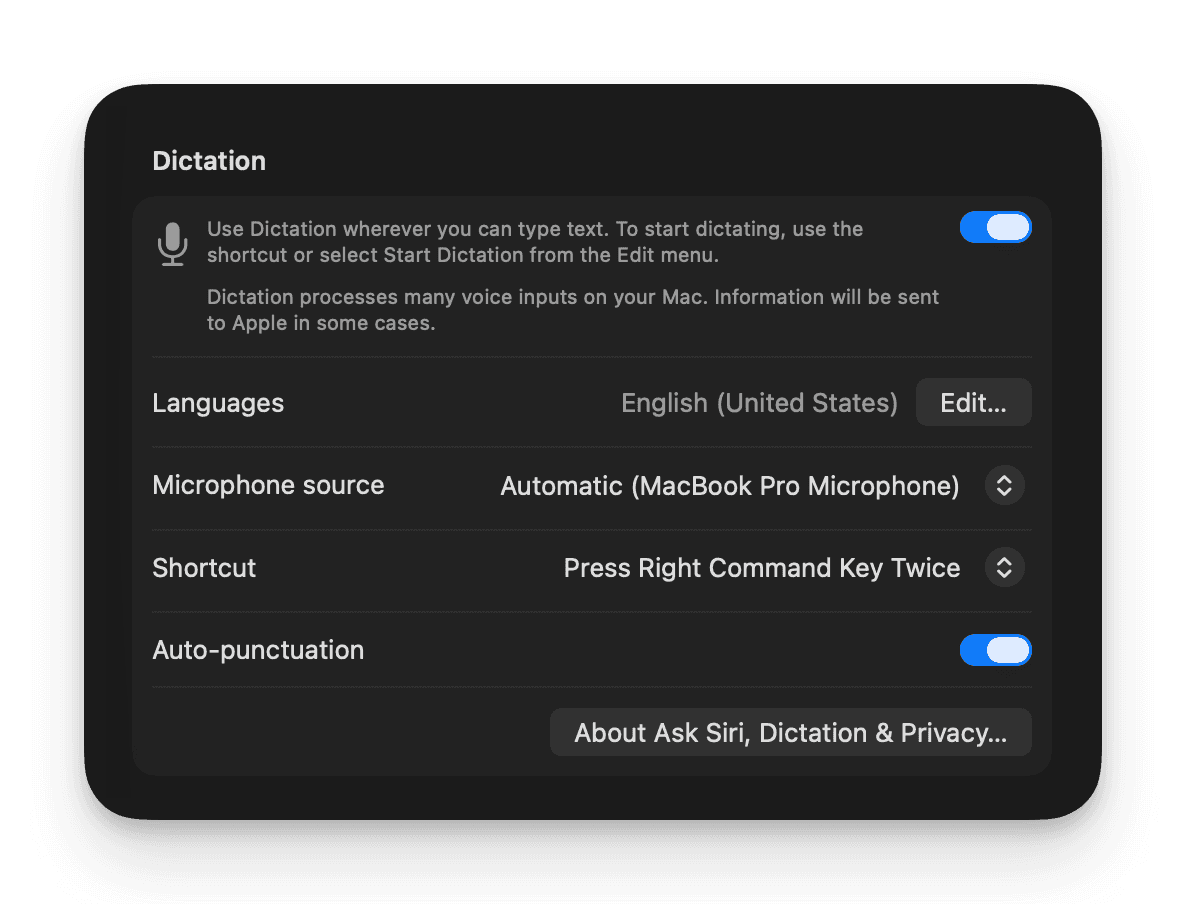
Task: Select the English (United States) language label
Action: pyautogui.click(x=759, y=402)
